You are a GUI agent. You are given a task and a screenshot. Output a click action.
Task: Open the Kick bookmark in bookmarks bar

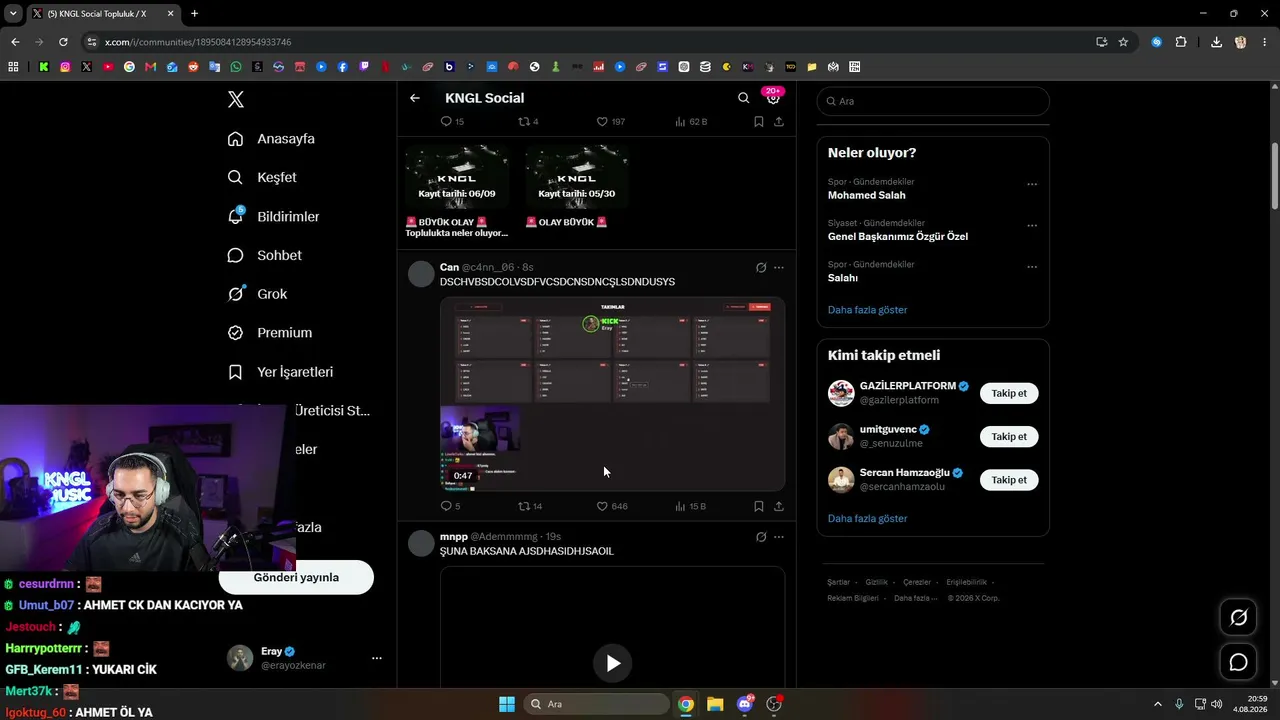(44, 67)
